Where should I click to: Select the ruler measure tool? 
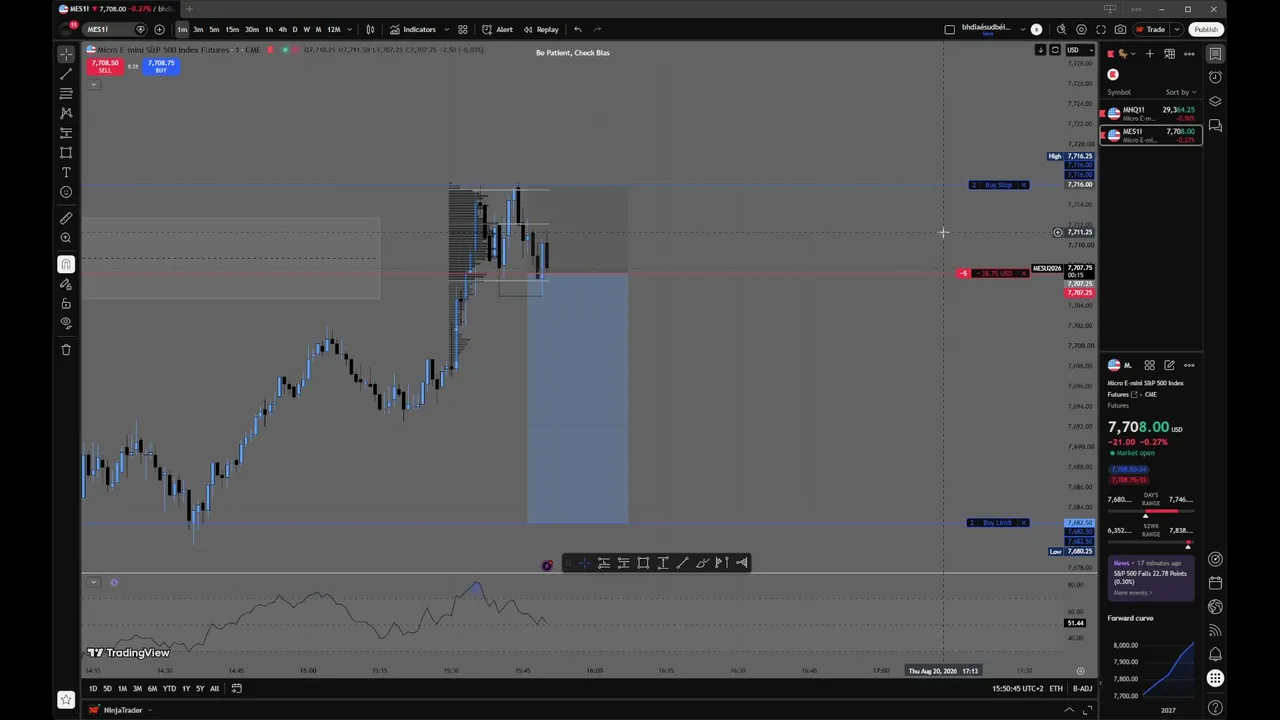pyautogui.click(x=66, y=218)
